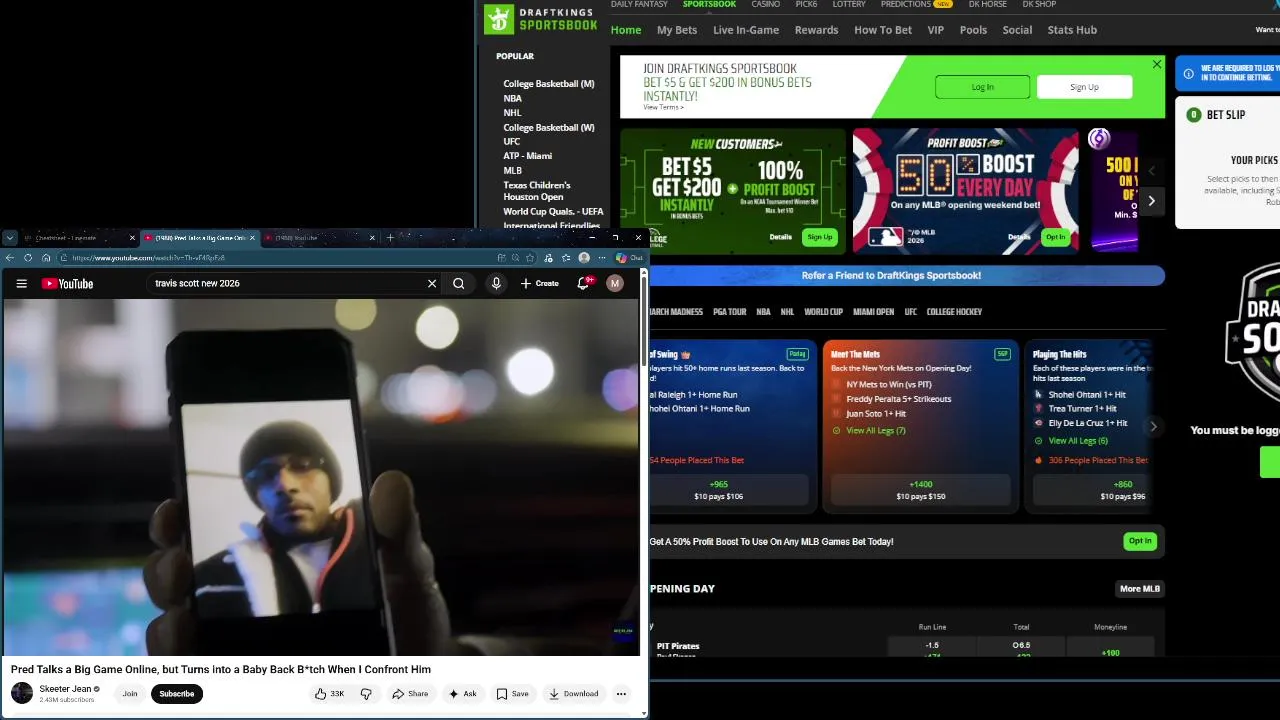
Task: Go to DraftKings Rewards page
Action: point(816,30)
